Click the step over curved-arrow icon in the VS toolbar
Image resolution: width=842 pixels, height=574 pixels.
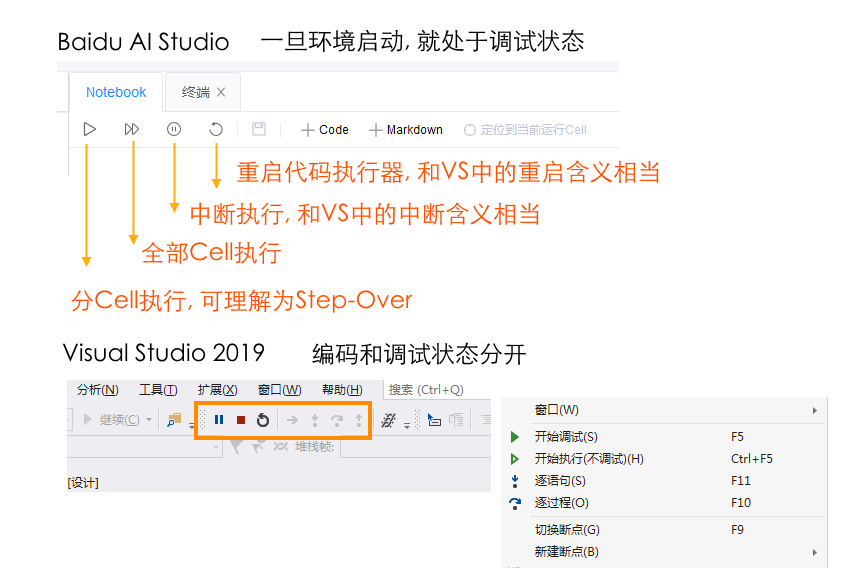[x=337, y=420]
